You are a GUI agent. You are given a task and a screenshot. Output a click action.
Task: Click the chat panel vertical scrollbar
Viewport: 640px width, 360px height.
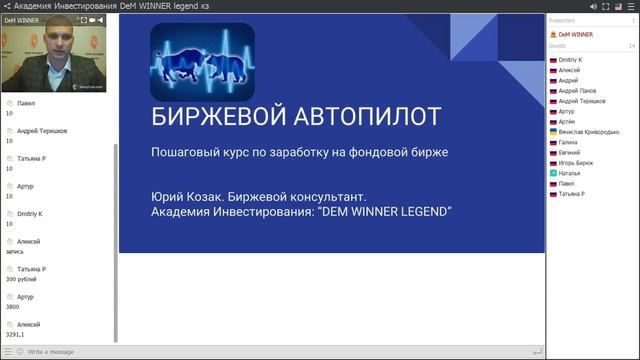pos(116,243)
